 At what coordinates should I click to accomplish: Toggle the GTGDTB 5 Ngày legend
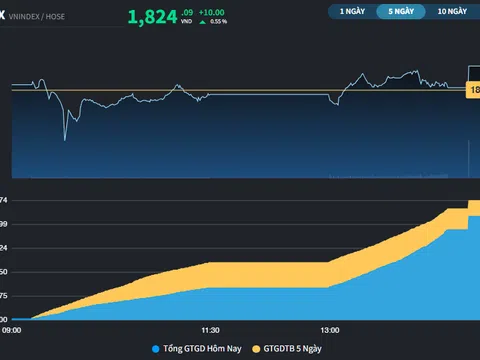point(287,349)
